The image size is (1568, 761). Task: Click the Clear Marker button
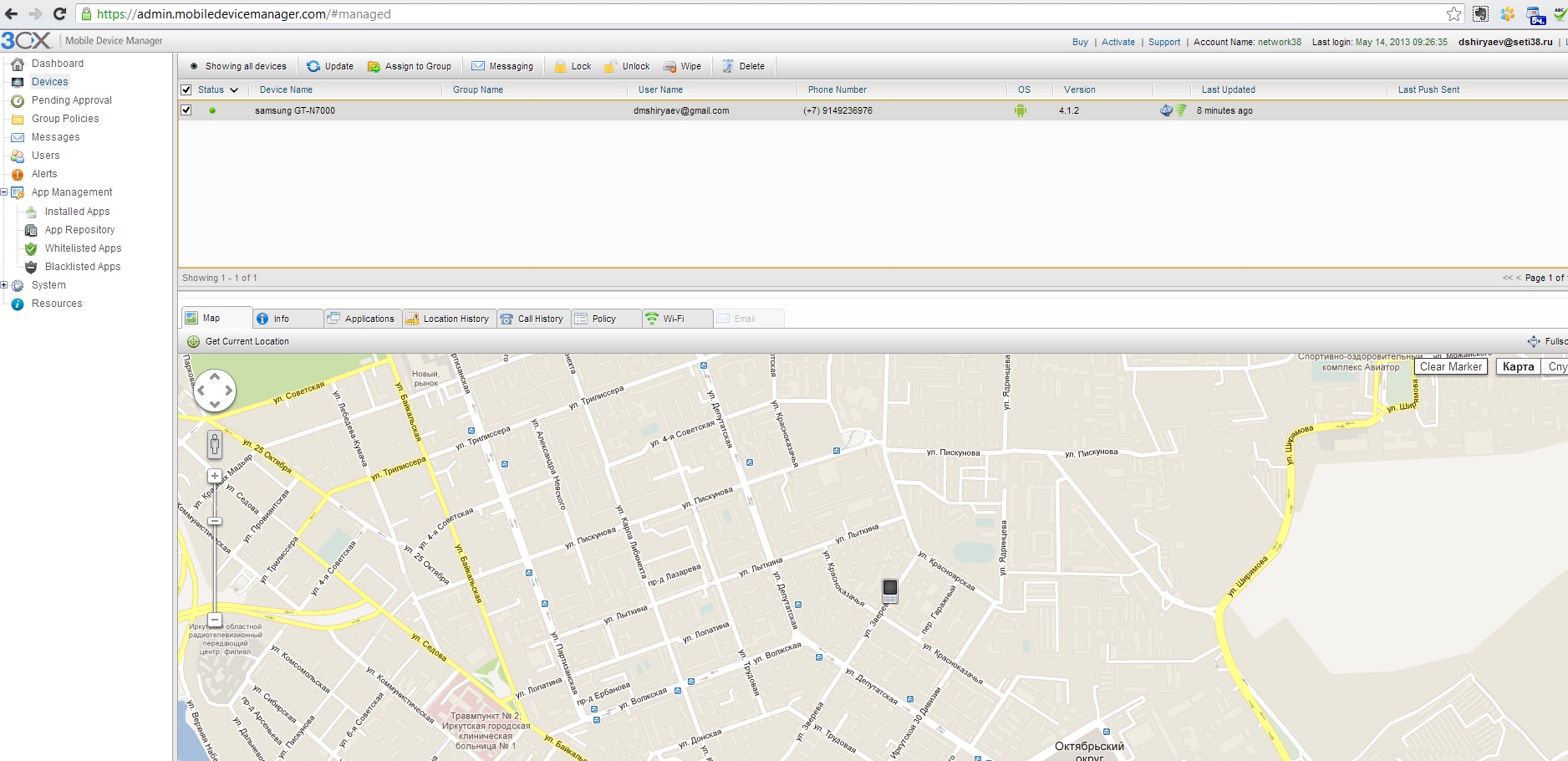(x=1450, y=367)
